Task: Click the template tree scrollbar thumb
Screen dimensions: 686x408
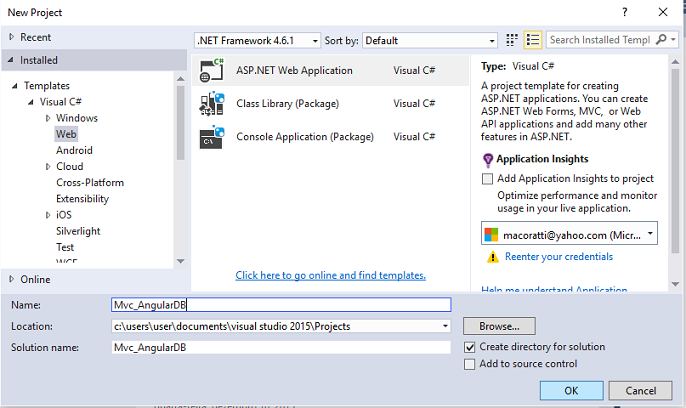Action: (x=181, y=123)
